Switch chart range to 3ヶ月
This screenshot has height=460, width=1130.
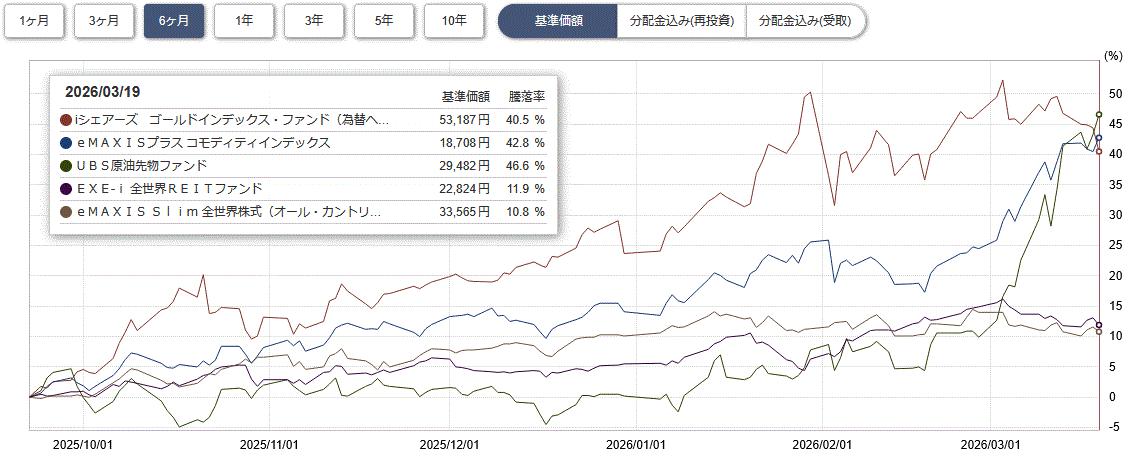point(104,20)
